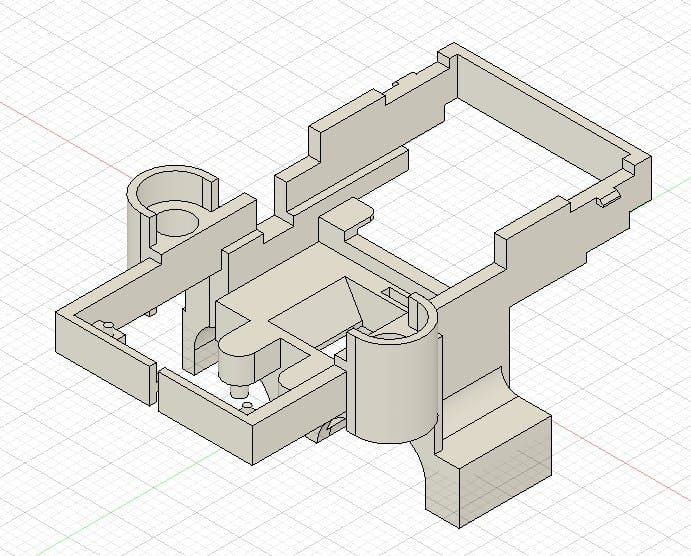Select the small pin beneath the central platform
This screenshot has width=691, height=556.
coord(240,384)
